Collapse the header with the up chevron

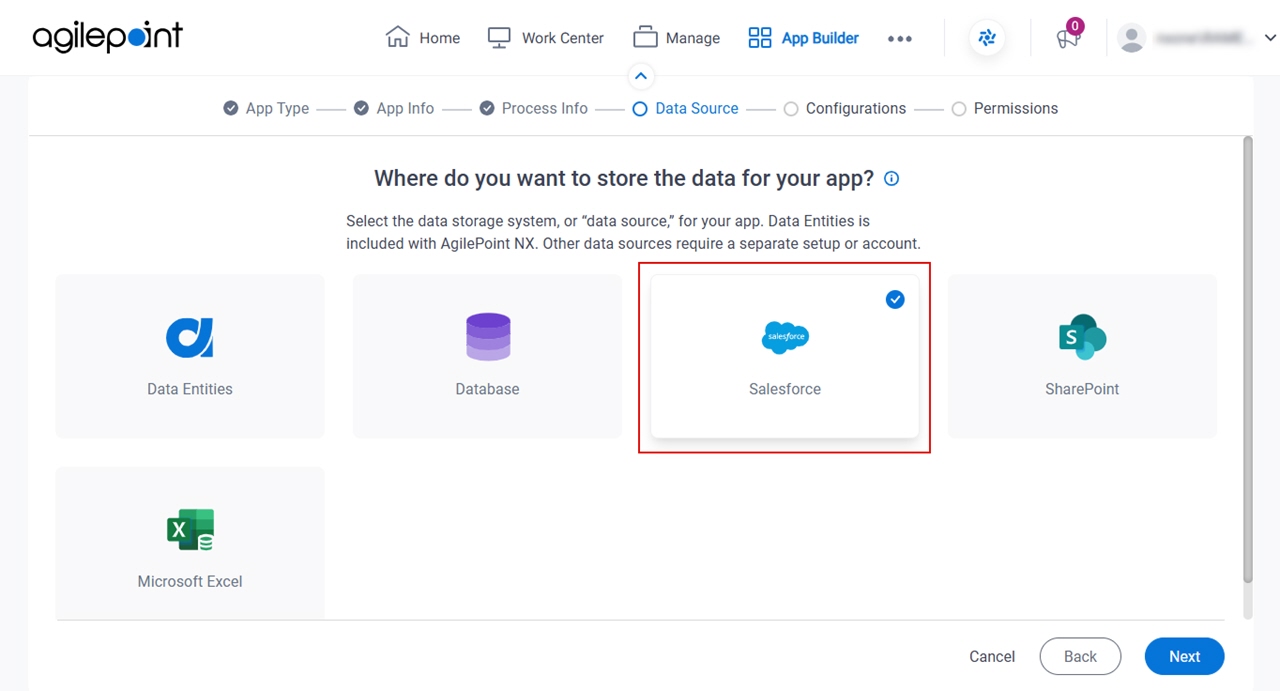click(641, 76)
